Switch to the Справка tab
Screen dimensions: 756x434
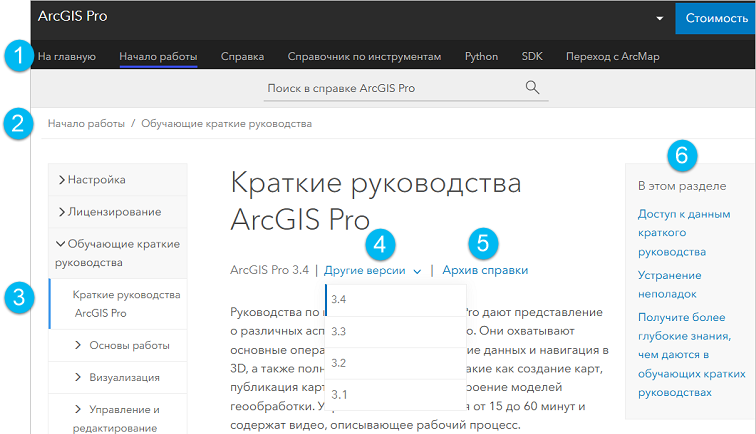(x=243, y=56)
